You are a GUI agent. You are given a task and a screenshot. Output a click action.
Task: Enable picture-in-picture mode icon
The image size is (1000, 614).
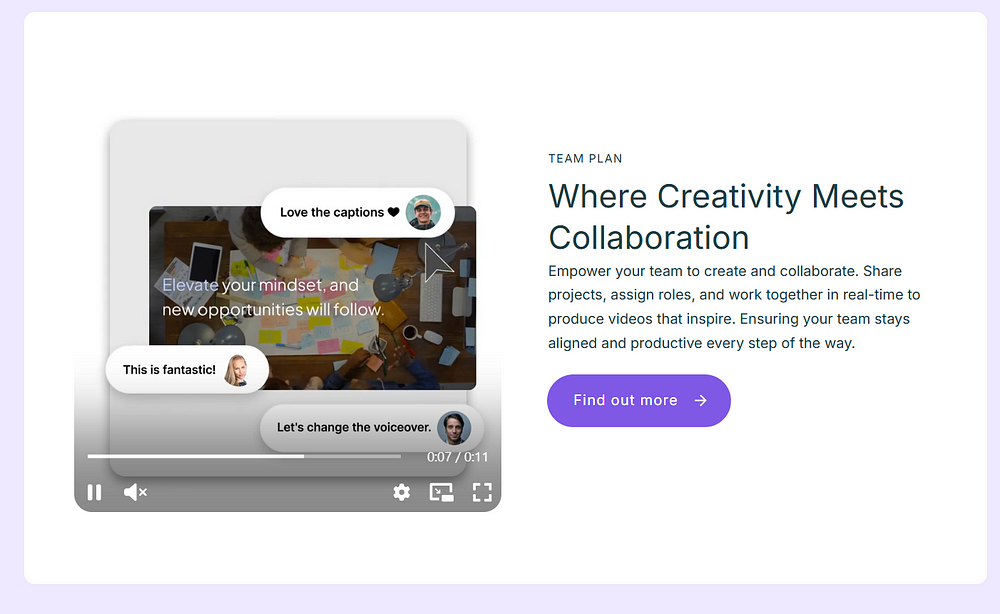coord(441,492)
